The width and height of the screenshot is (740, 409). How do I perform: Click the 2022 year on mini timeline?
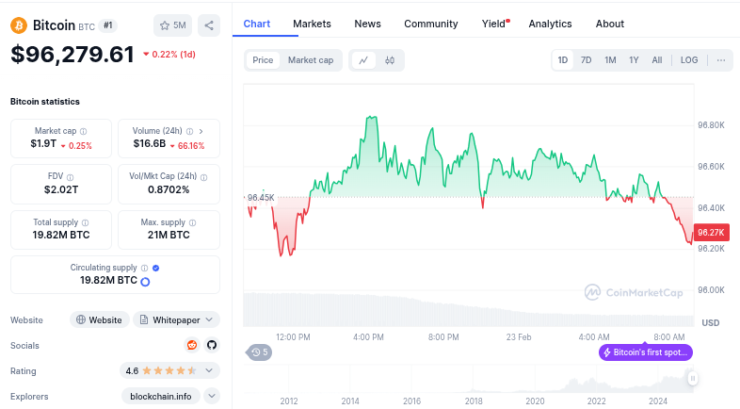pyautogui.click(x=596, y=401)
